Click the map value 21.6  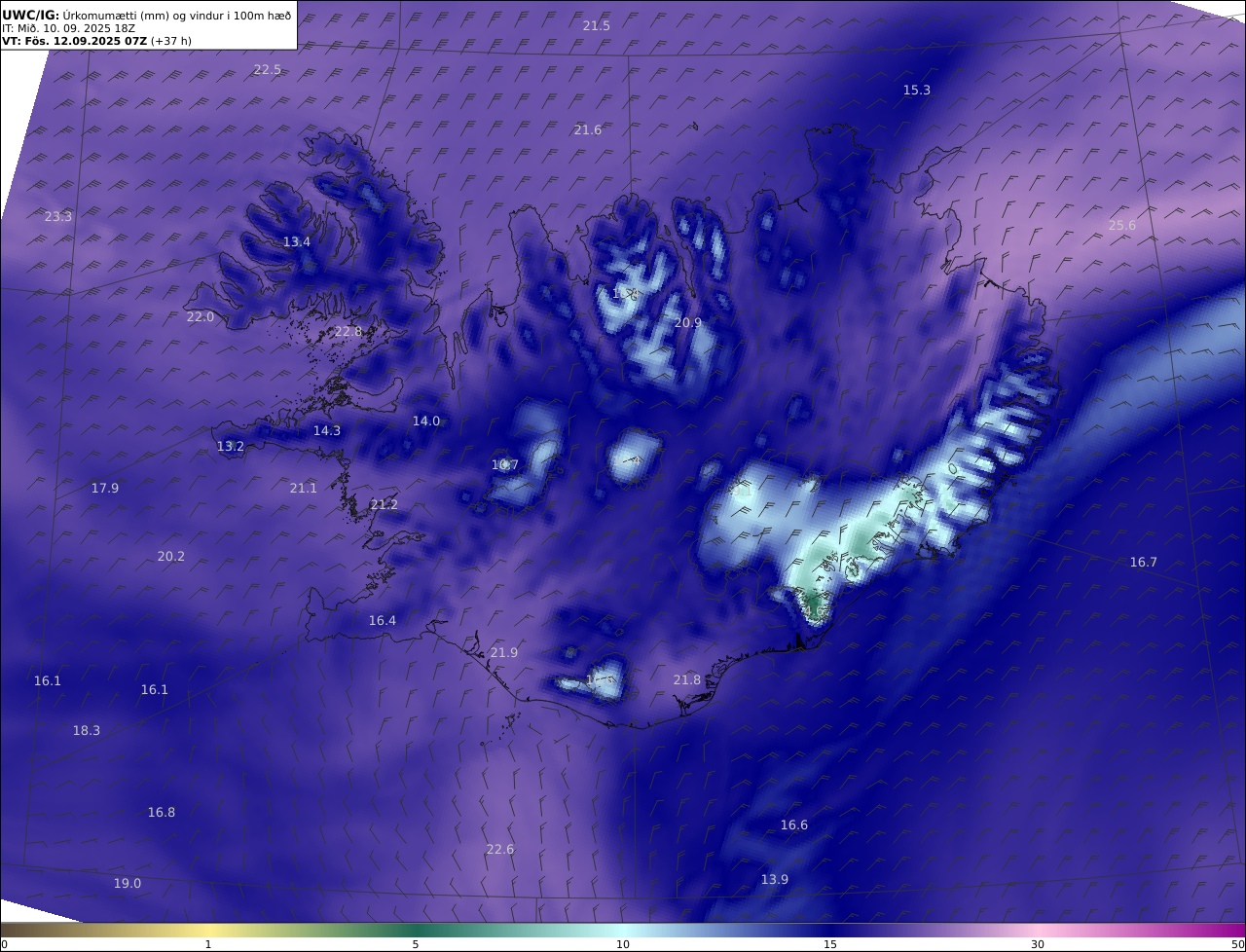pos(588,129)
